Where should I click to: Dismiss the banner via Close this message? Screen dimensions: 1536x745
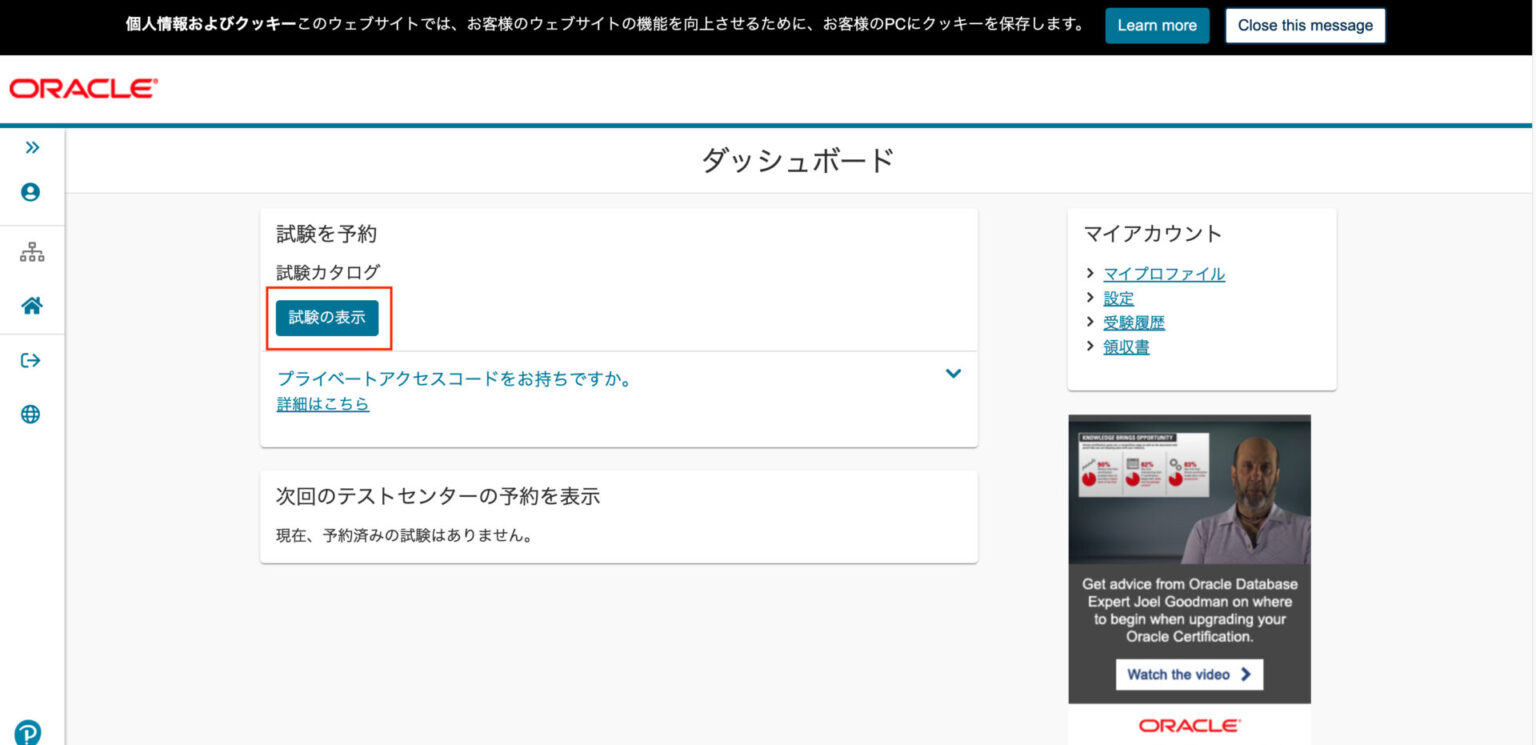1304,25
